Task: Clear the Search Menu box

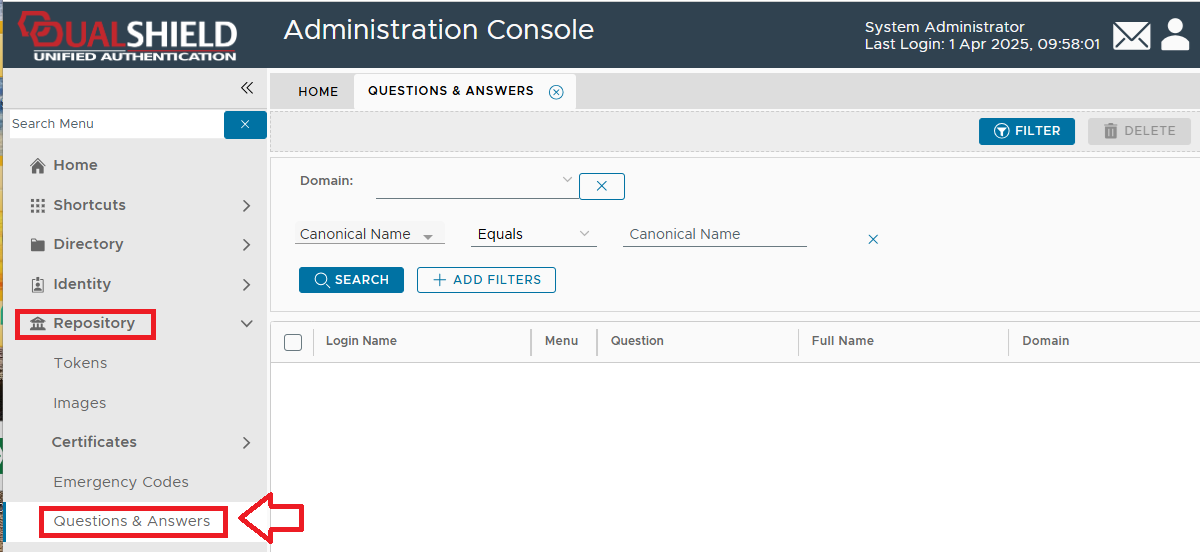Action: [245, 124]
